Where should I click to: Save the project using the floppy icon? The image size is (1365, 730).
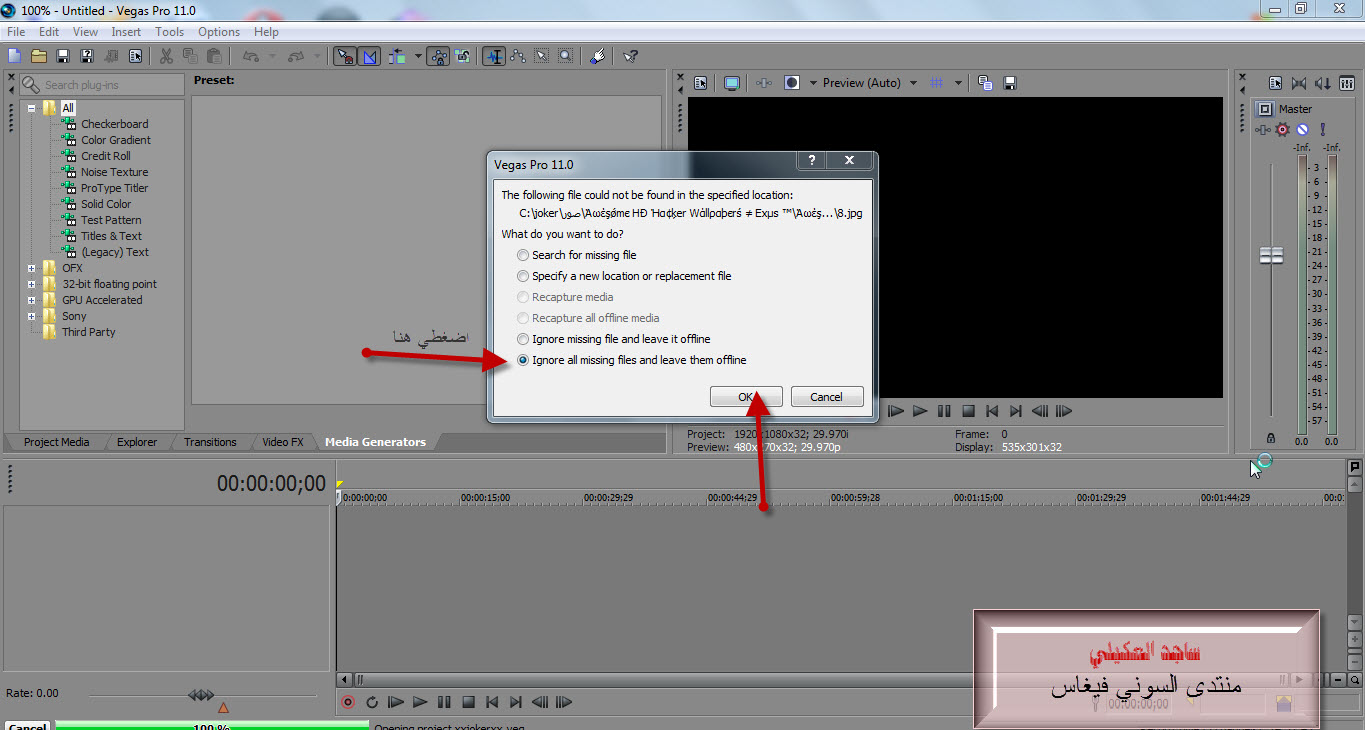pos(63,56)
